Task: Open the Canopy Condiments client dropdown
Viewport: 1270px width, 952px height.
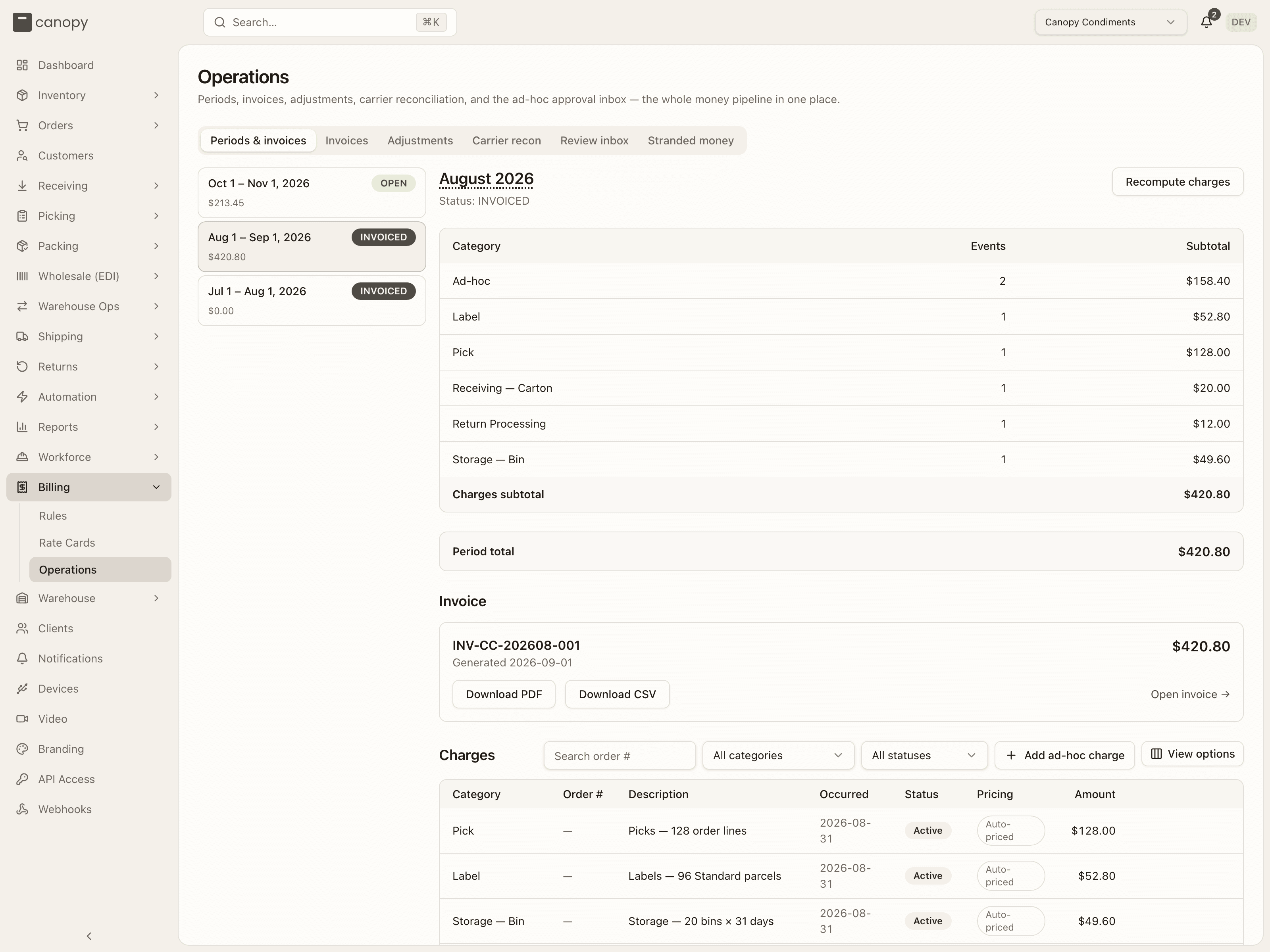Action: coord(1110,22)
